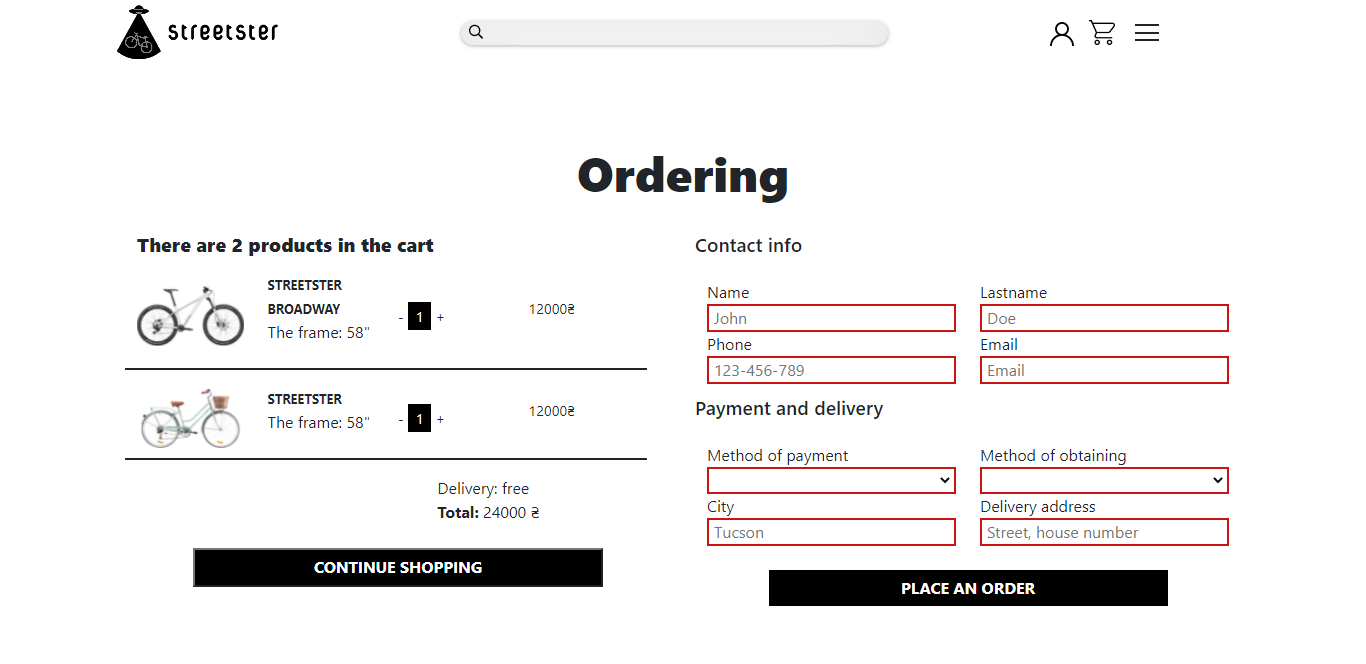The image size is (1366, 664).
Task: Select the City input field
Action: click(x=831, y=532)
